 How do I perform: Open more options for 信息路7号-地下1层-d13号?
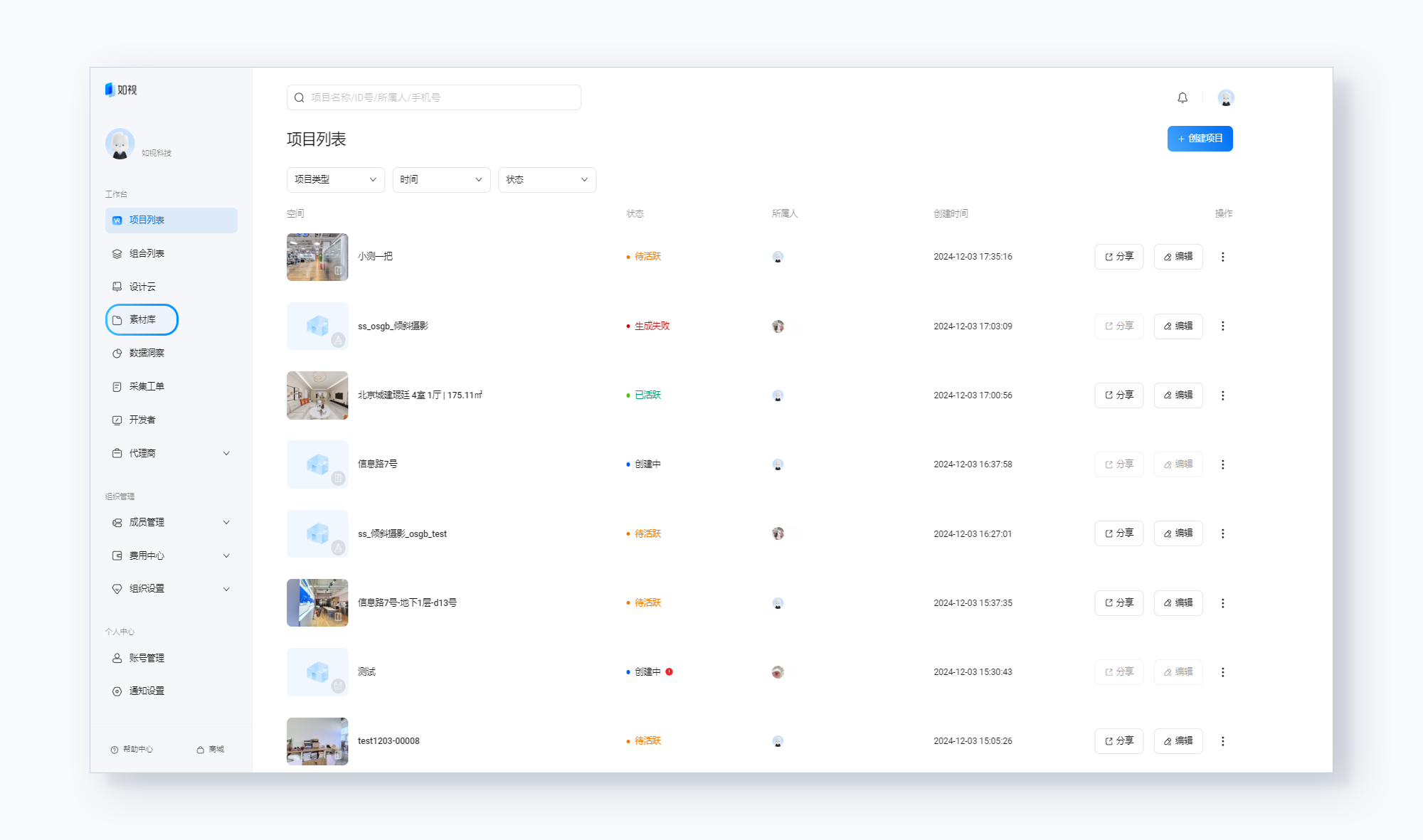point(1223,603)
